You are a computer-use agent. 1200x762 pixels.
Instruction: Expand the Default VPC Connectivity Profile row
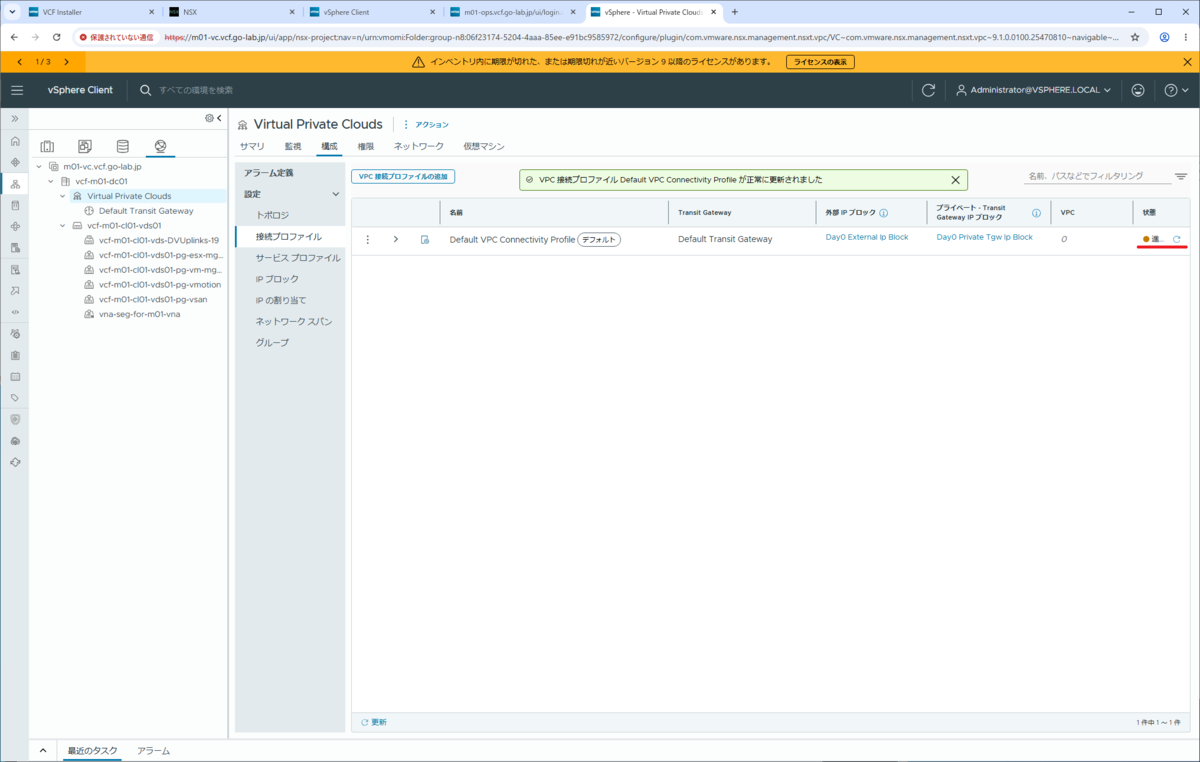pos(396,239)
